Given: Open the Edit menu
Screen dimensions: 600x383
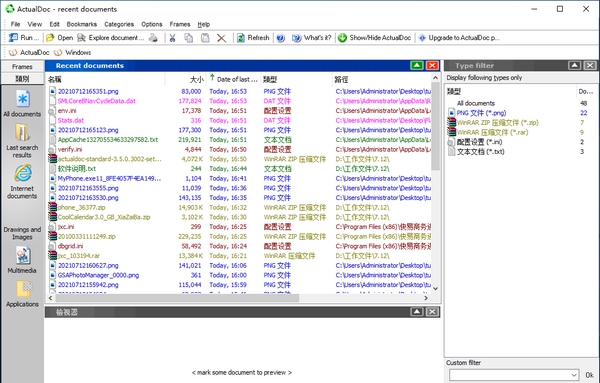Looking at the screenshot, I should click(x=54, y=24).
